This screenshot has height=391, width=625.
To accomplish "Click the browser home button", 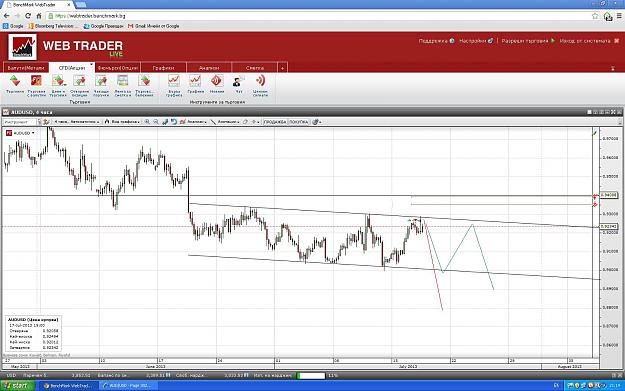I will coord(39,16).
